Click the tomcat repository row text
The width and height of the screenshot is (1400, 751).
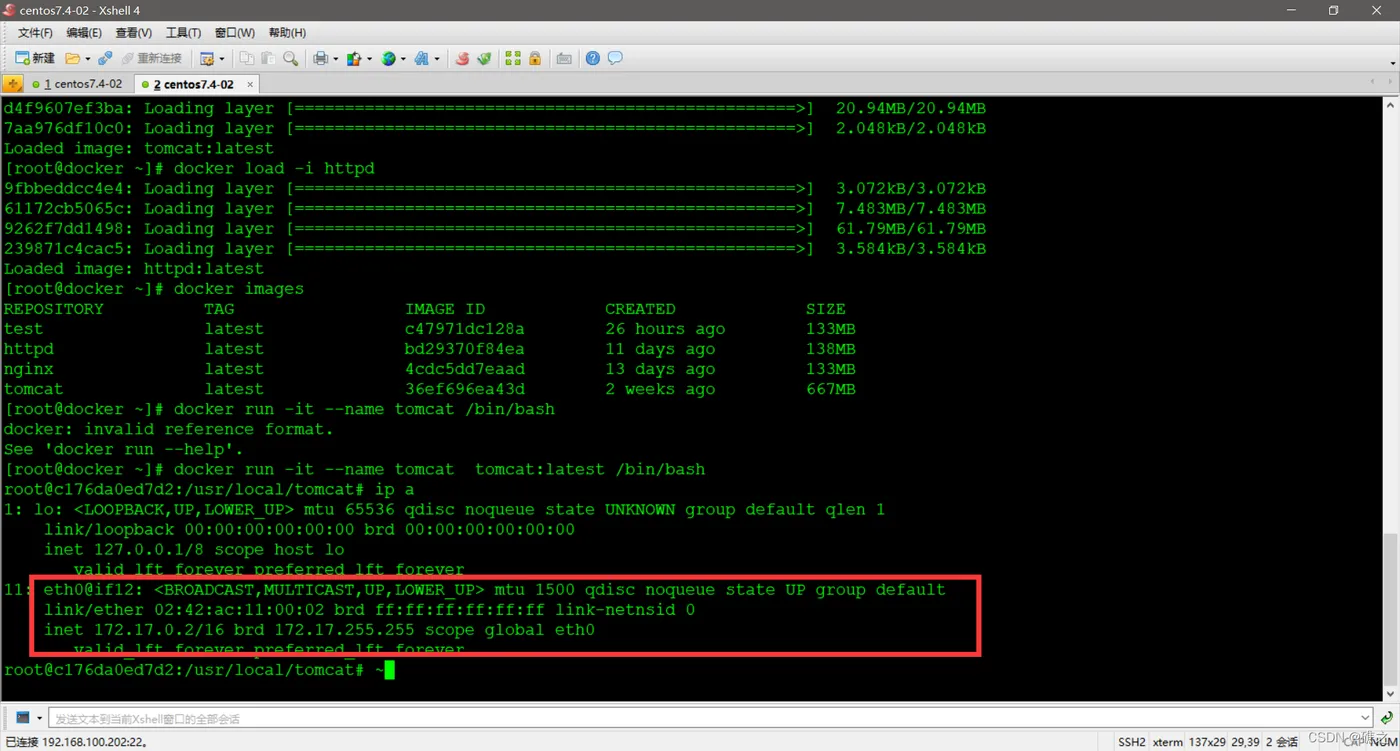click(x=33, y=389)
